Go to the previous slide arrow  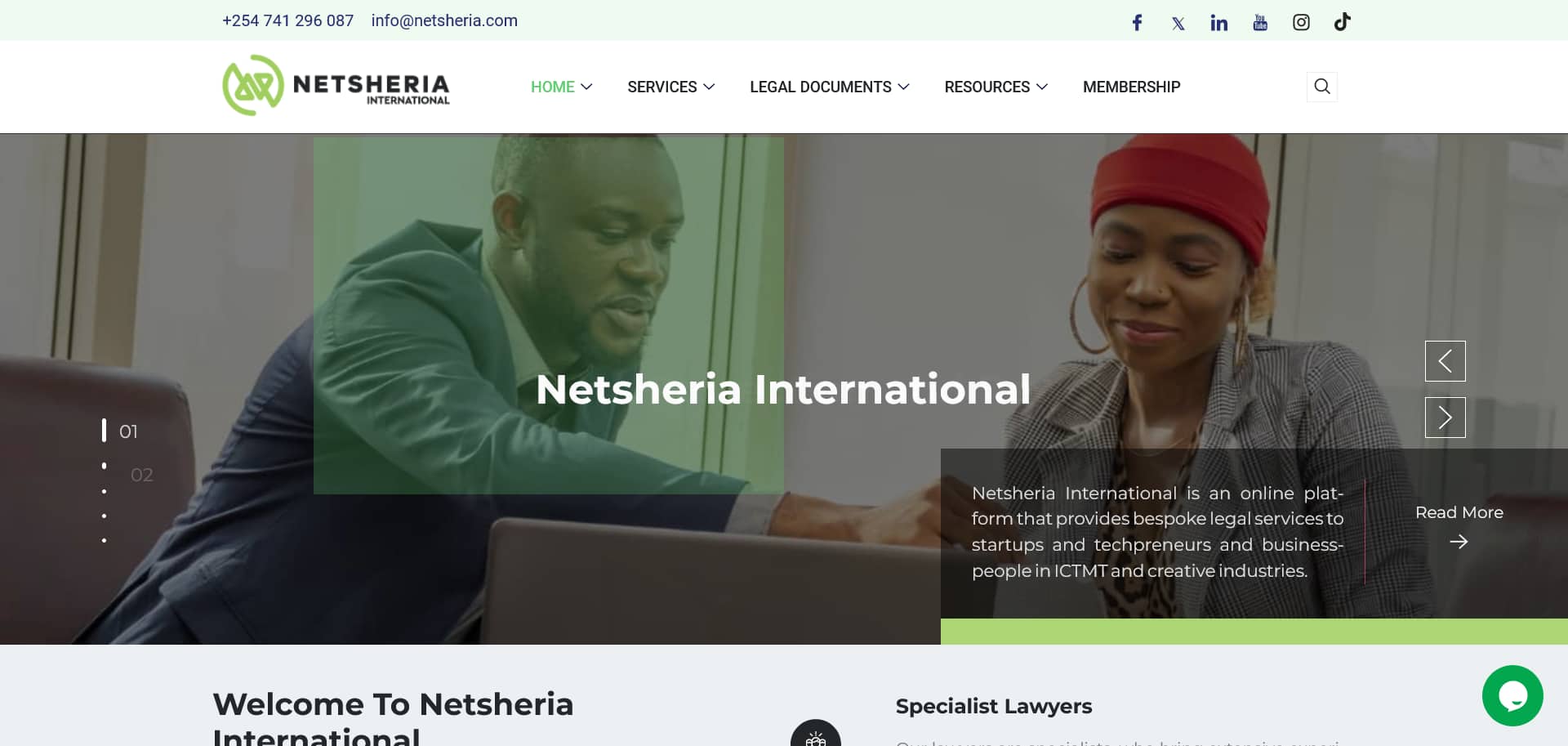click(x=1445, y=361)
